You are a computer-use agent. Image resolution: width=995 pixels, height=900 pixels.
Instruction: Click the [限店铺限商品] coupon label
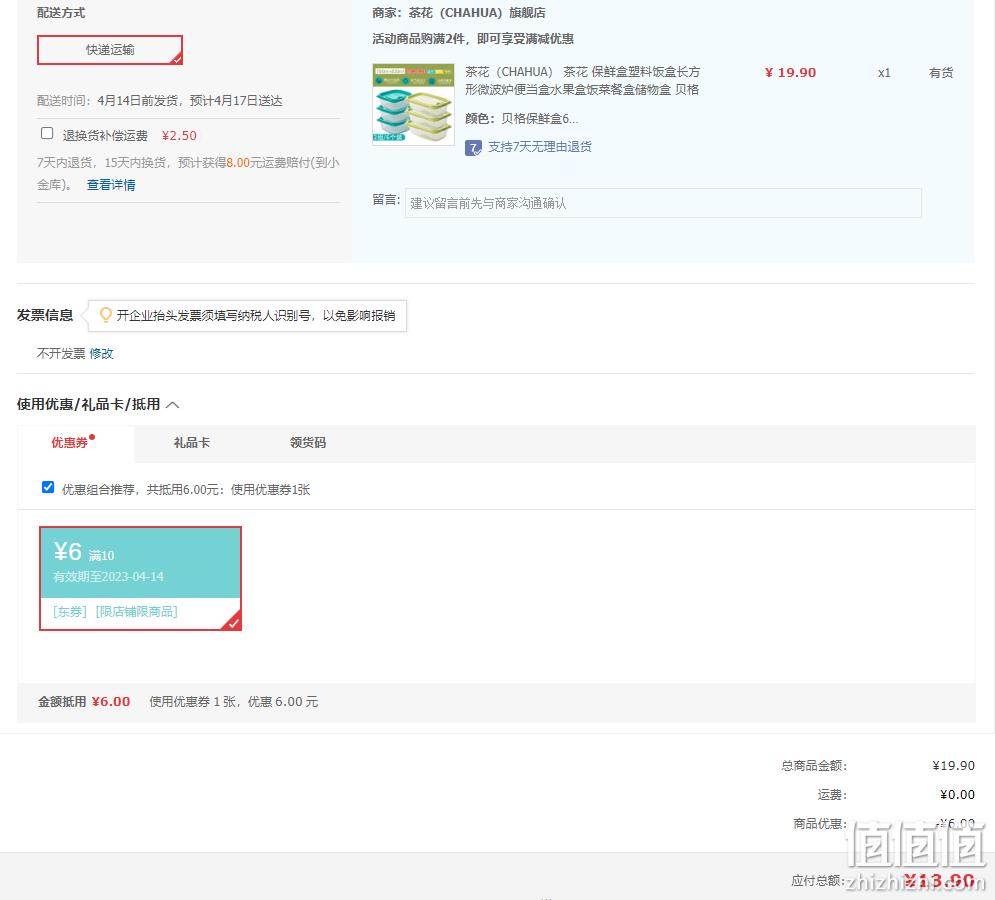click(x=136, y=611)
